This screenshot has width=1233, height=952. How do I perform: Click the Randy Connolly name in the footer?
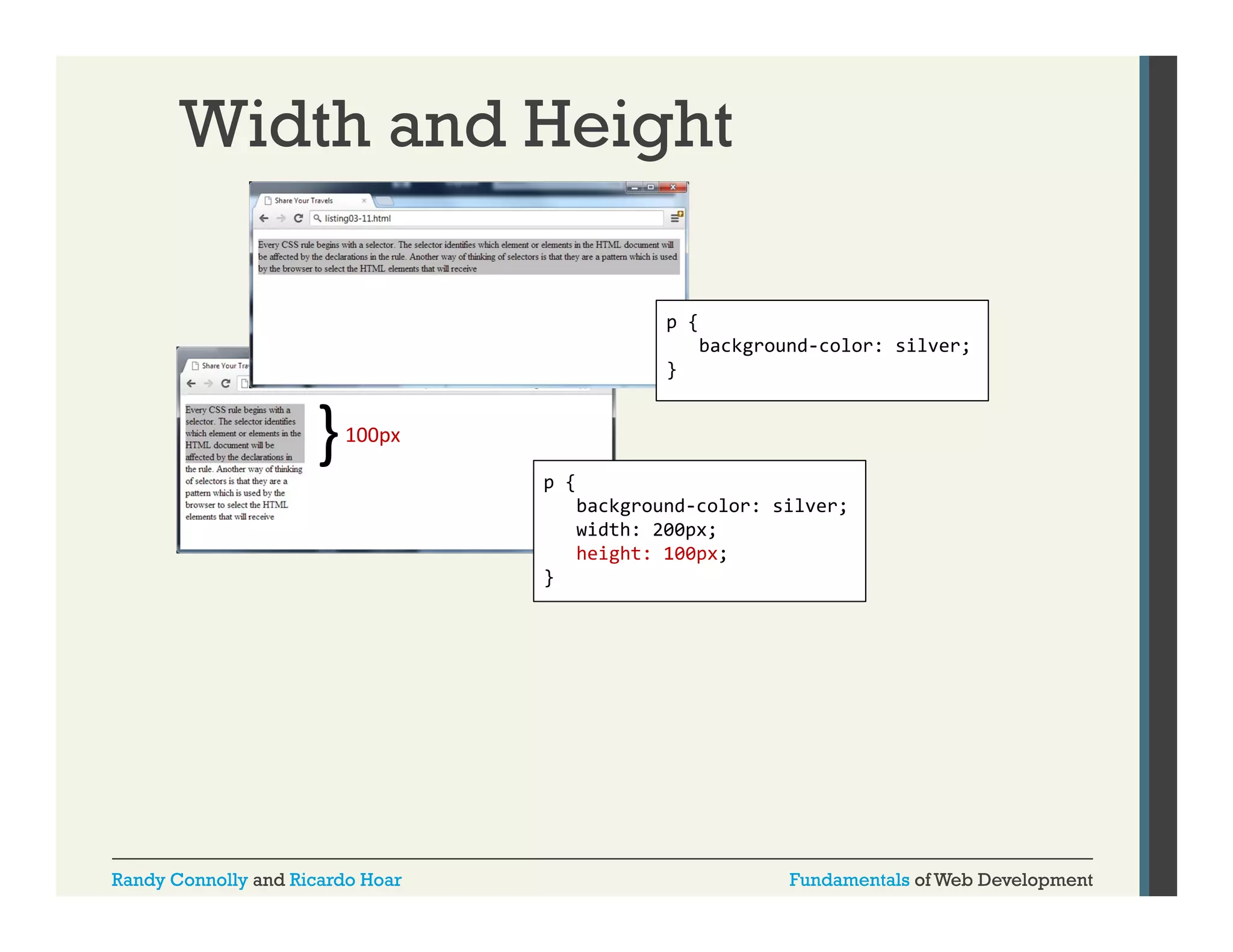click(x=179, y=880)
